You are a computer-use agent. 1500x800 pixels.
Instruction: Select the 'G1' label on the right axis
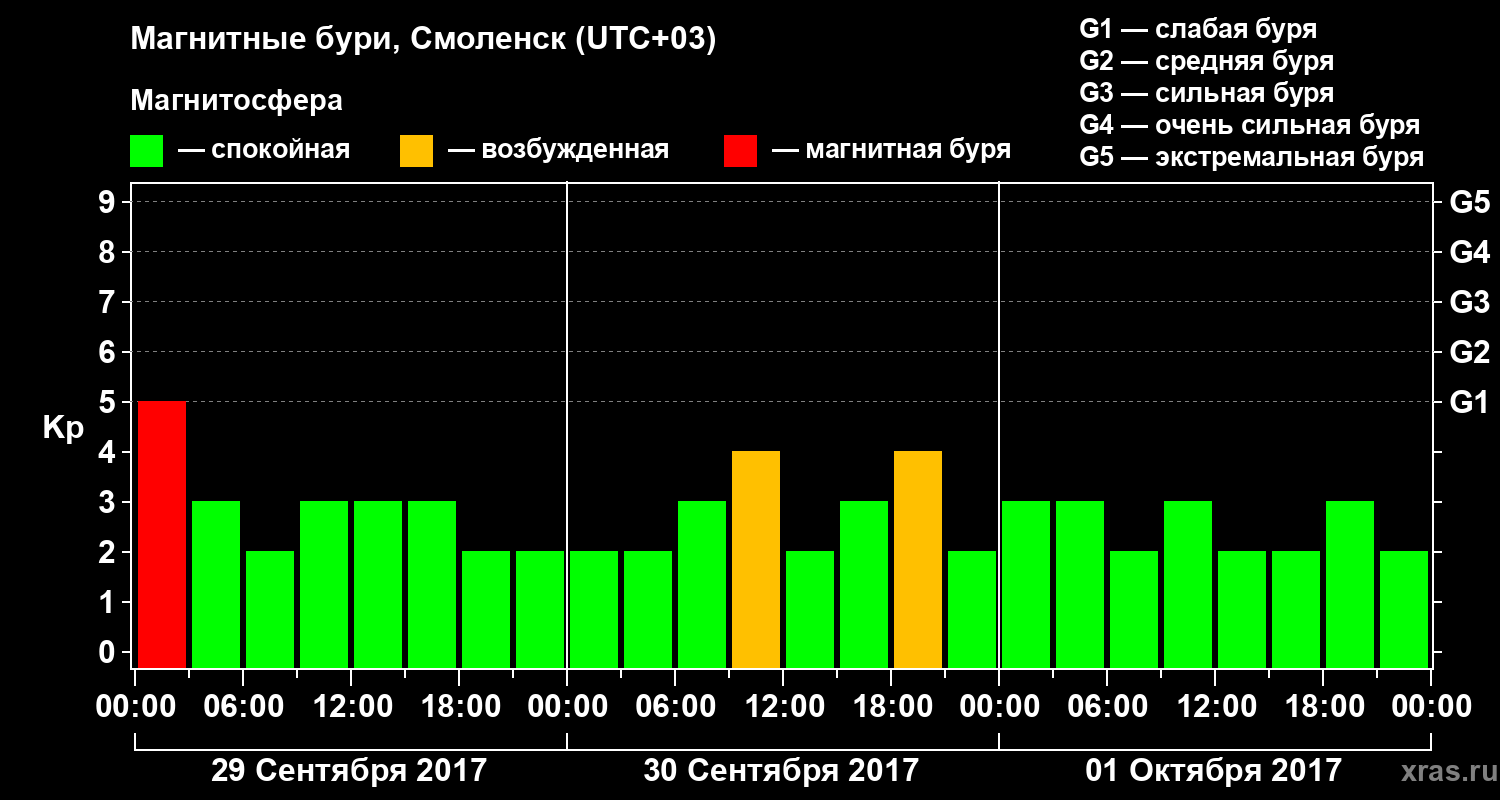coord(1470,402)
